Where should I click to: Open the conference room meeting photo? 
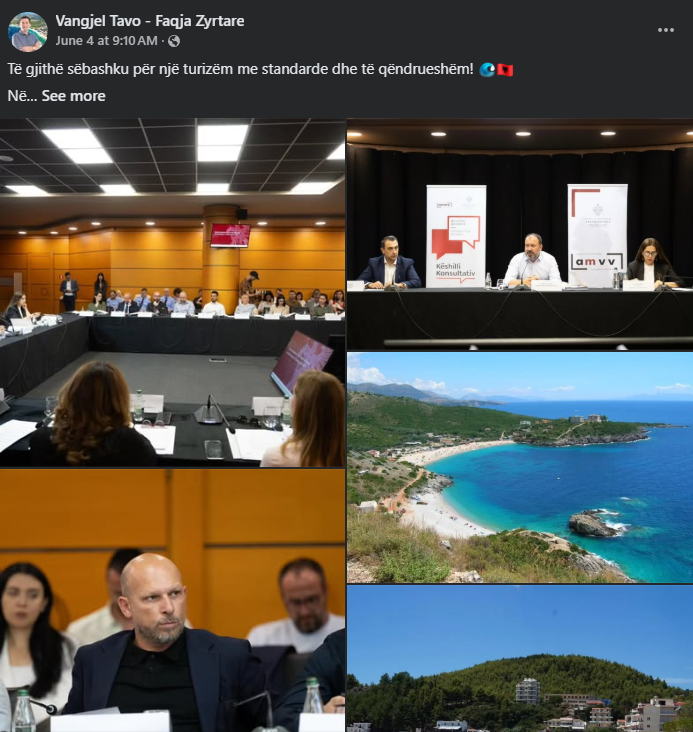pos(172,293)
